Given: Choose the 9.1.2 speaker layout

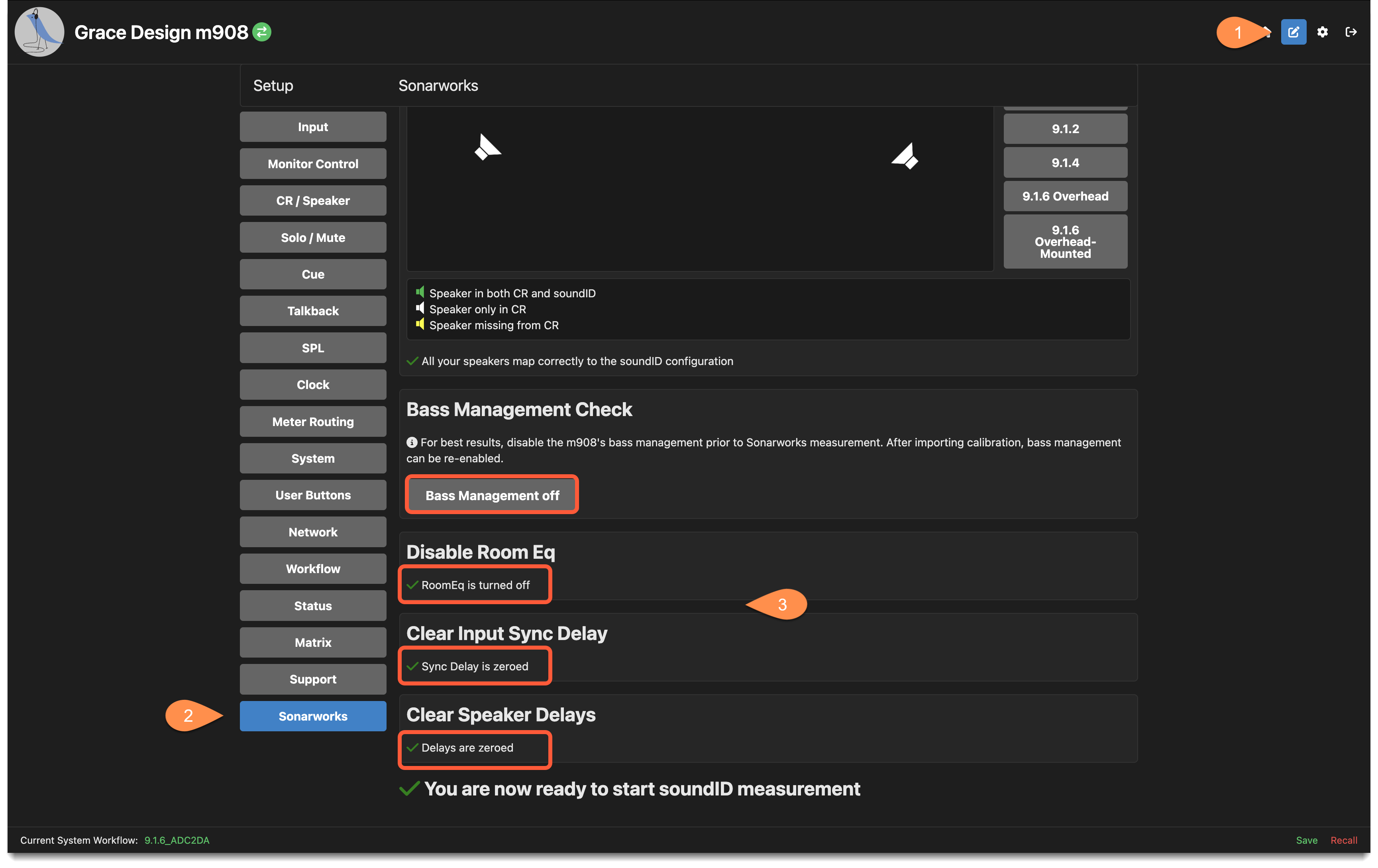Looking at the screenshot, I should 1065,129.
